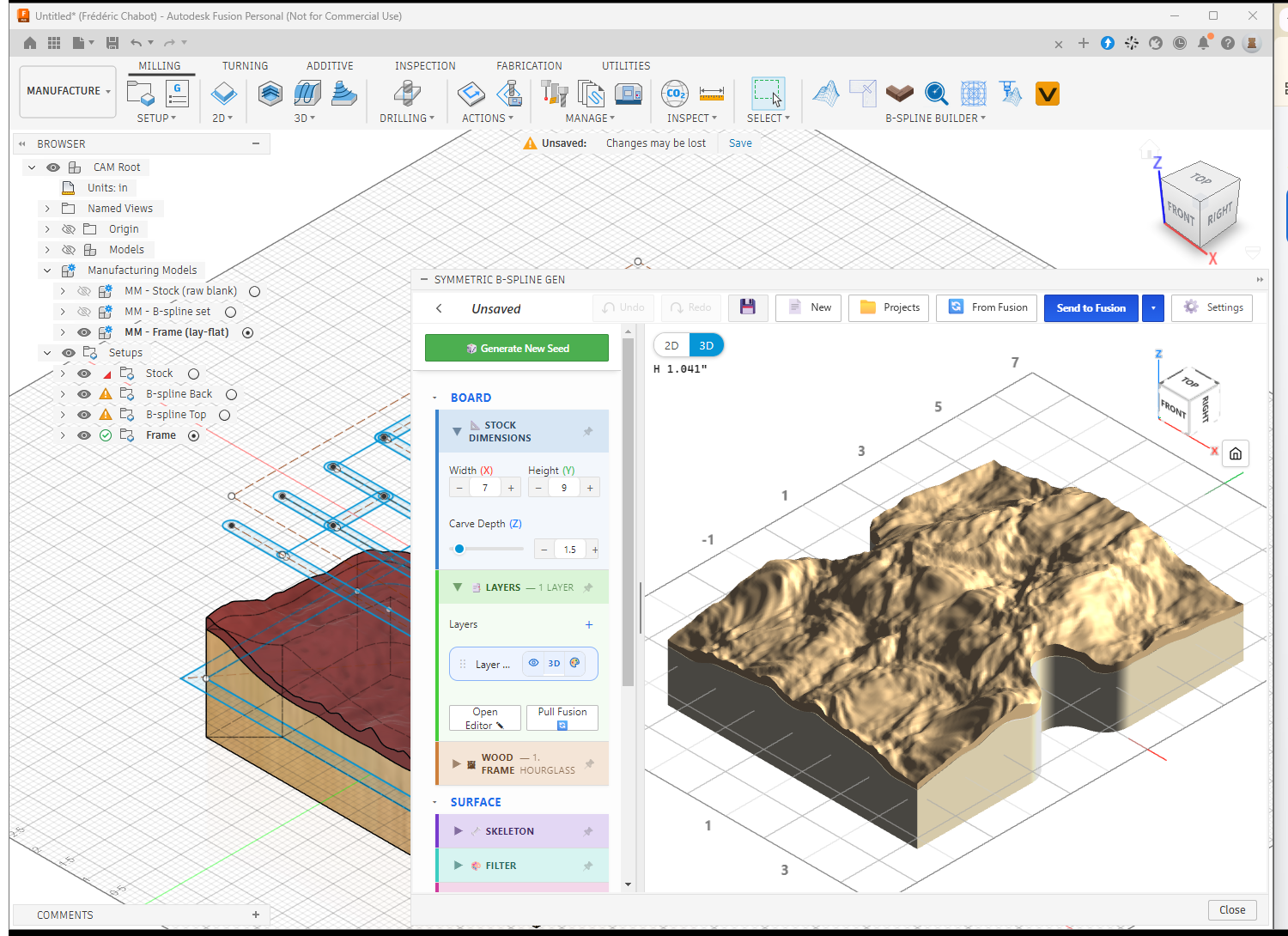This screenshot has width=1288, height=936.
Task: Activate the B-spline Top radio button
Action: pos(224,415)
